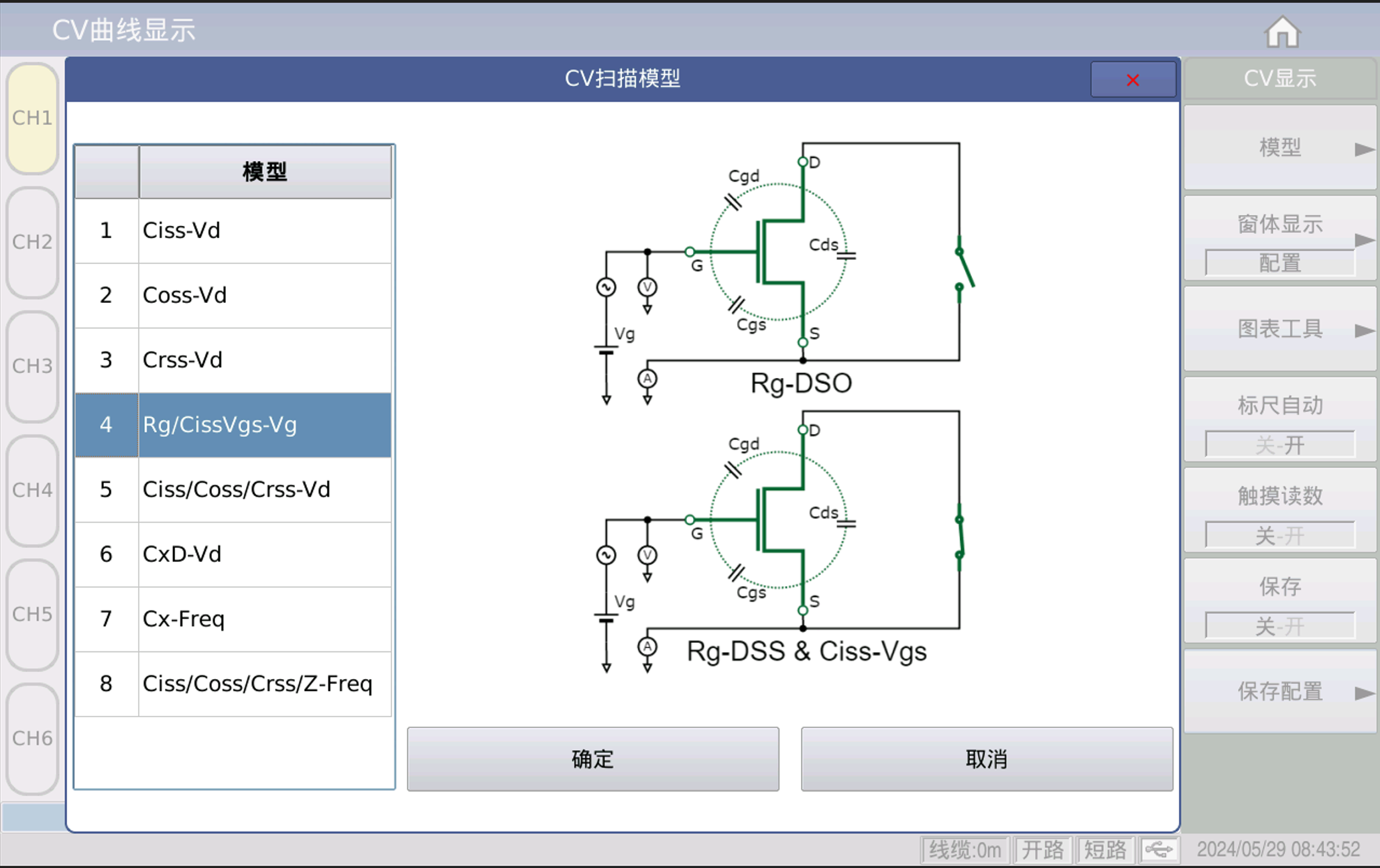Toggle the 保存 save switch

coord(1279,625)
